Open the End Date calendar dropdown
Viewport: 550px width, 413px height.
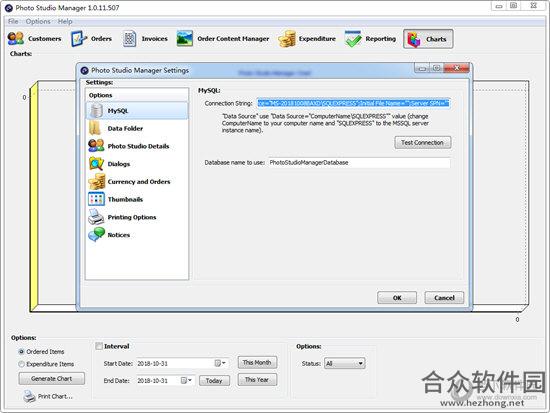(186, 380)
